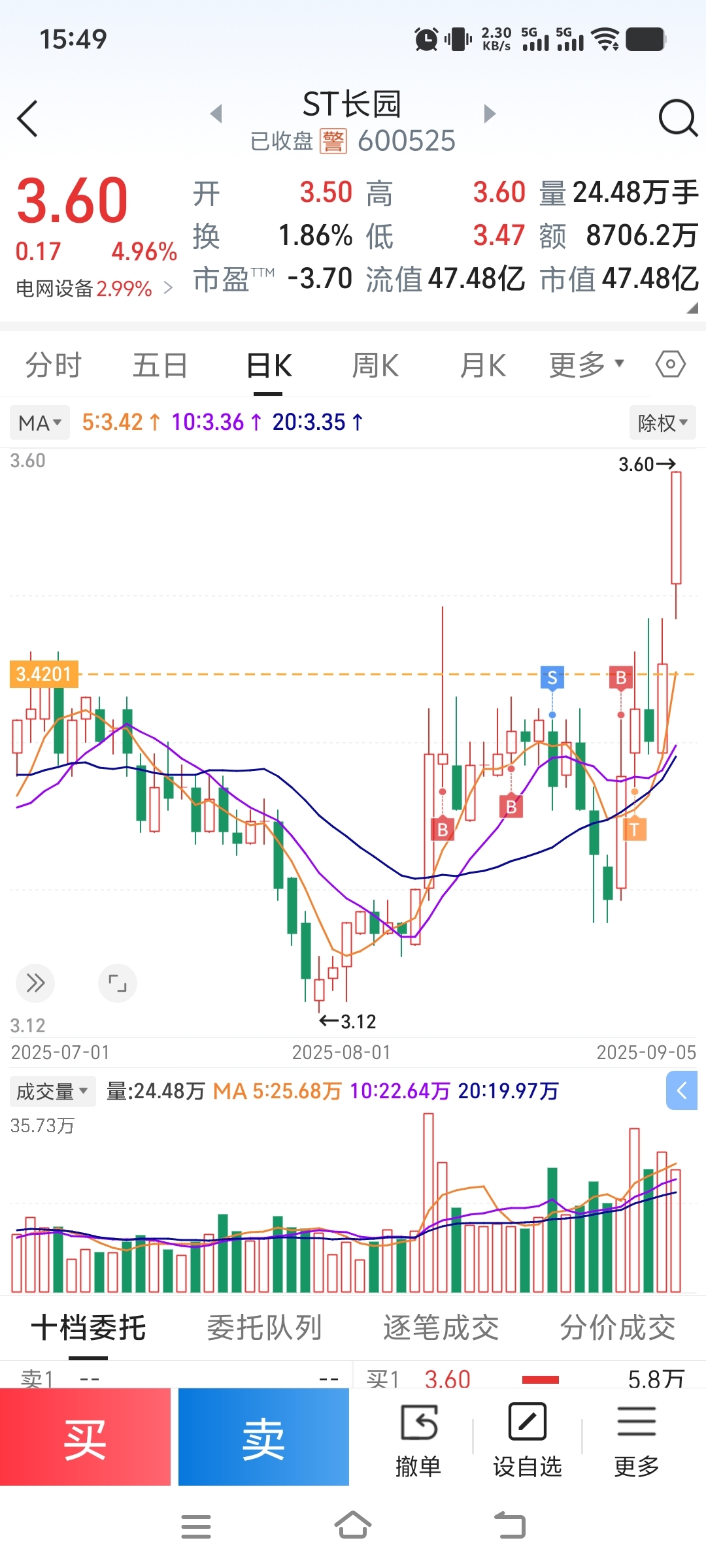Tap the 20:3.35 MA20 value

coord(318,423)
